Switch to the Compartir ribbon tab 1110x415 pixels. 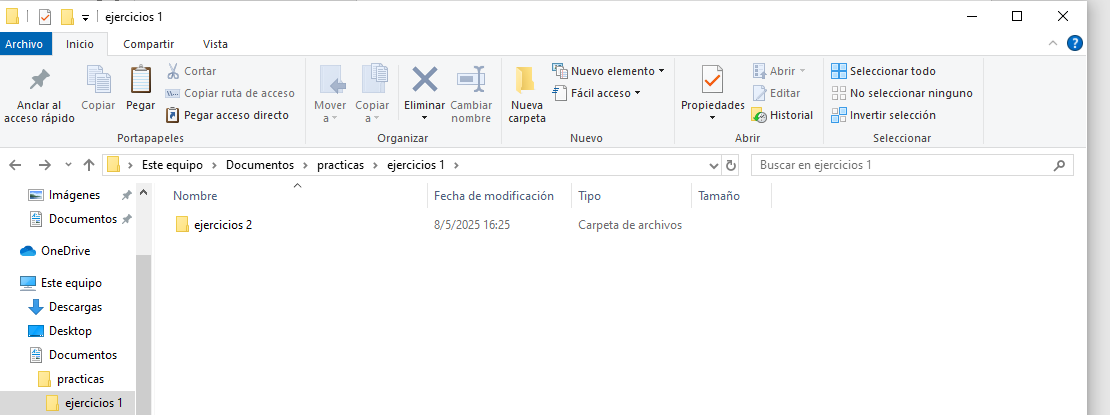click(x=148, y=44)
